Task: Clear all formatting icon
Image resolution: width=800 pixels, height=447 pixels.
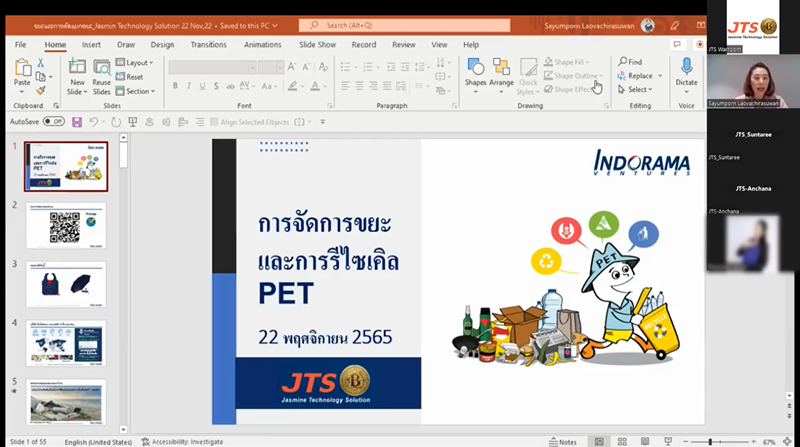Action: (323, 67)
